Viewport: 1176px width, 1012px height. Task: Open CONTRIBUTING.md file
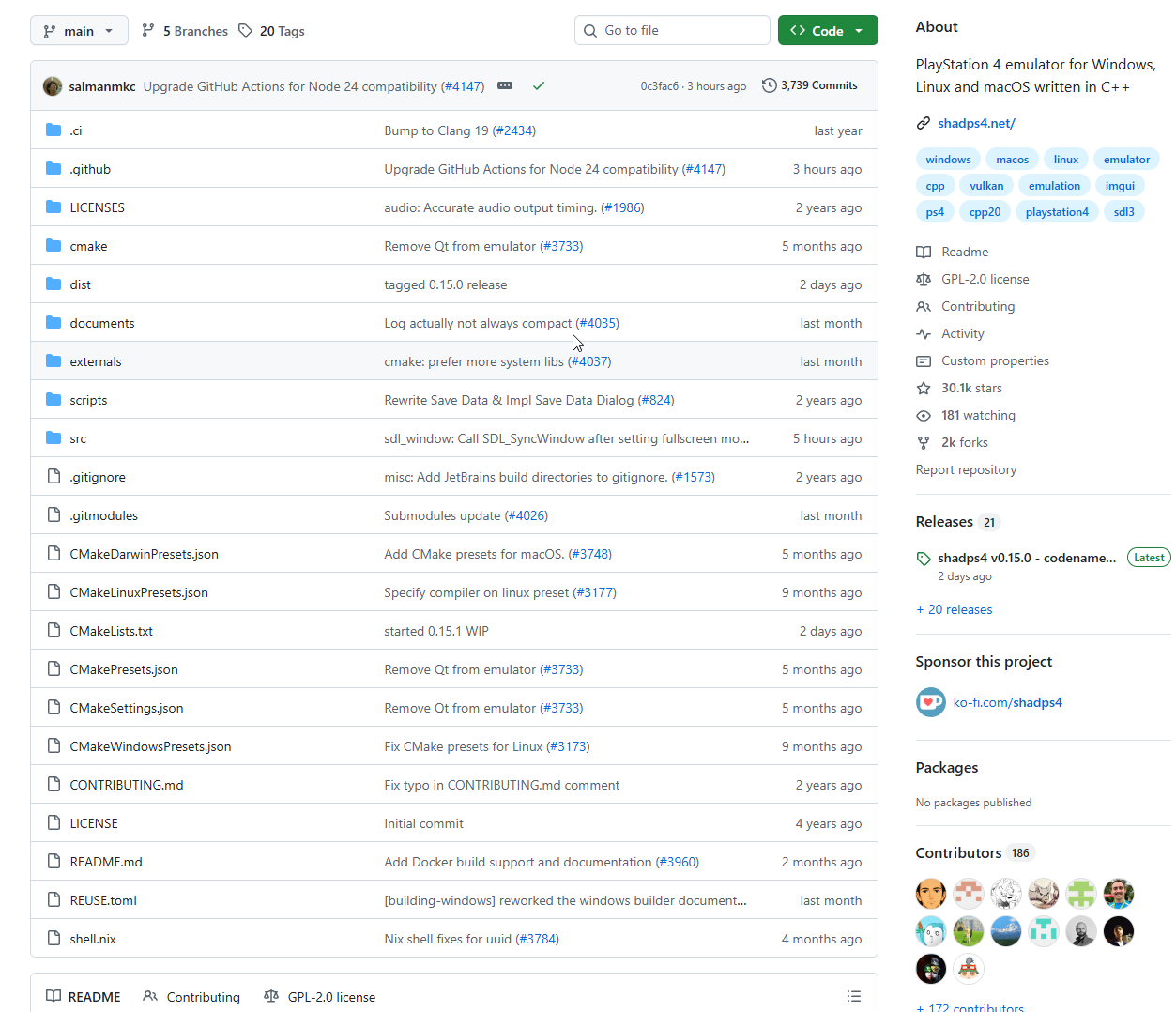pos(127,785)
